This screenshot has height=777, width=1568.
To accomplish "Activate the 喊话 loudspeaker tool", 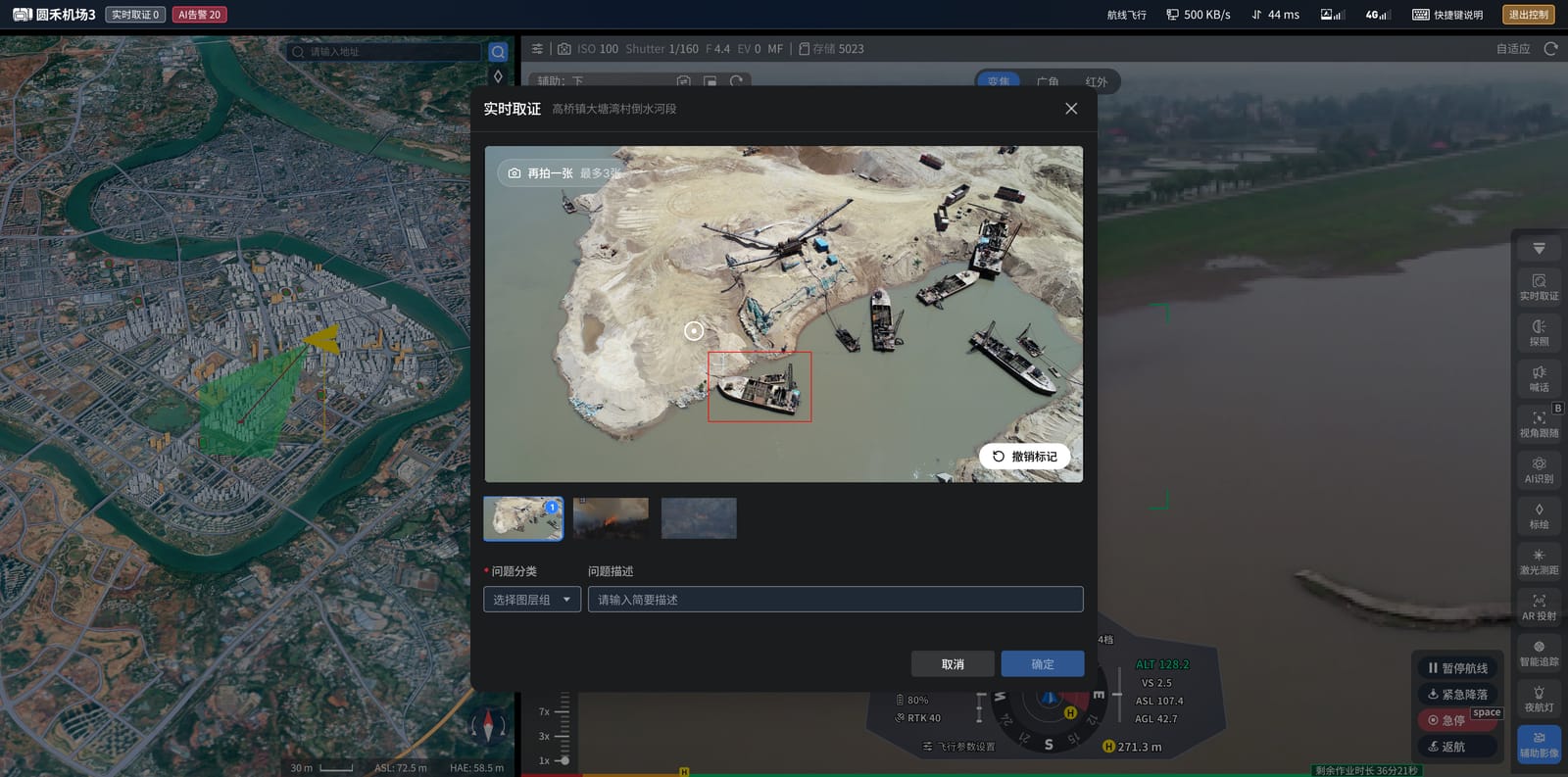I will (x=1539, y=378).
